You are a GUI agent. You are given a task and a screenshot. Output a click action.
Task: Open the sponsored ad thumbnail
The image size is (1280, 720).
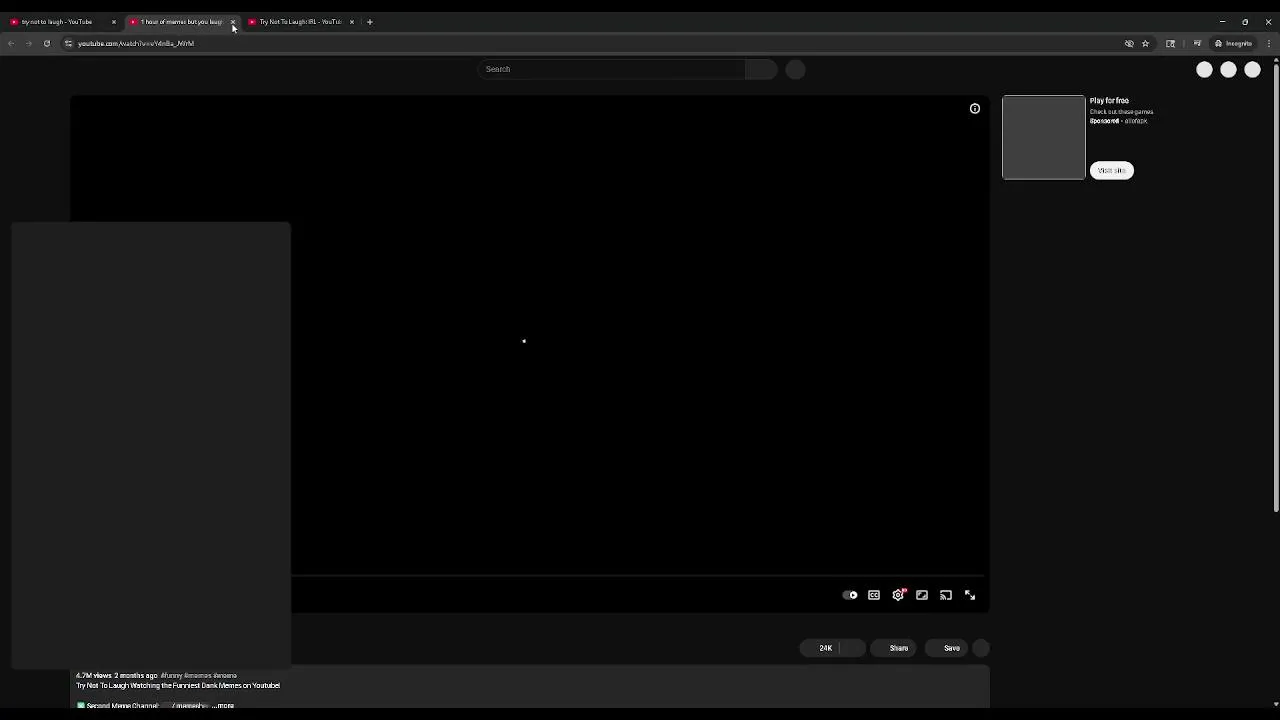tap(1043, 138)
